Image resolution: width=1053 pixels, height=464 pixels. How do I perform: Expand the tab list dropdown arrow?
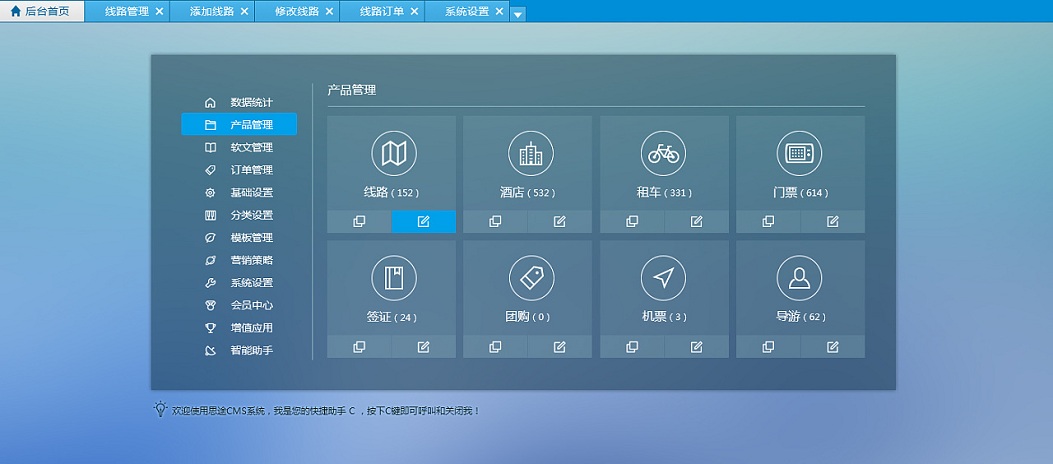(517, 13)
